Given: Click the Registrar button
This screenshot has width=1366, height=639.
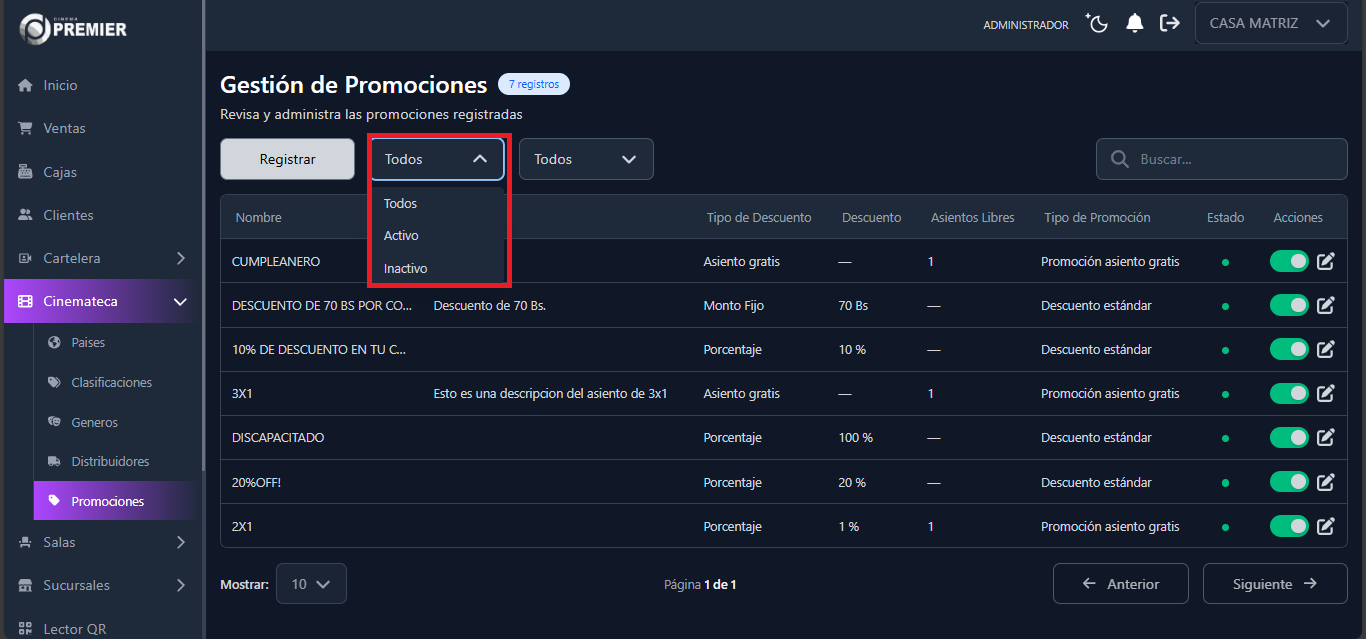Looking at the screenshot, I should (287, 158).
